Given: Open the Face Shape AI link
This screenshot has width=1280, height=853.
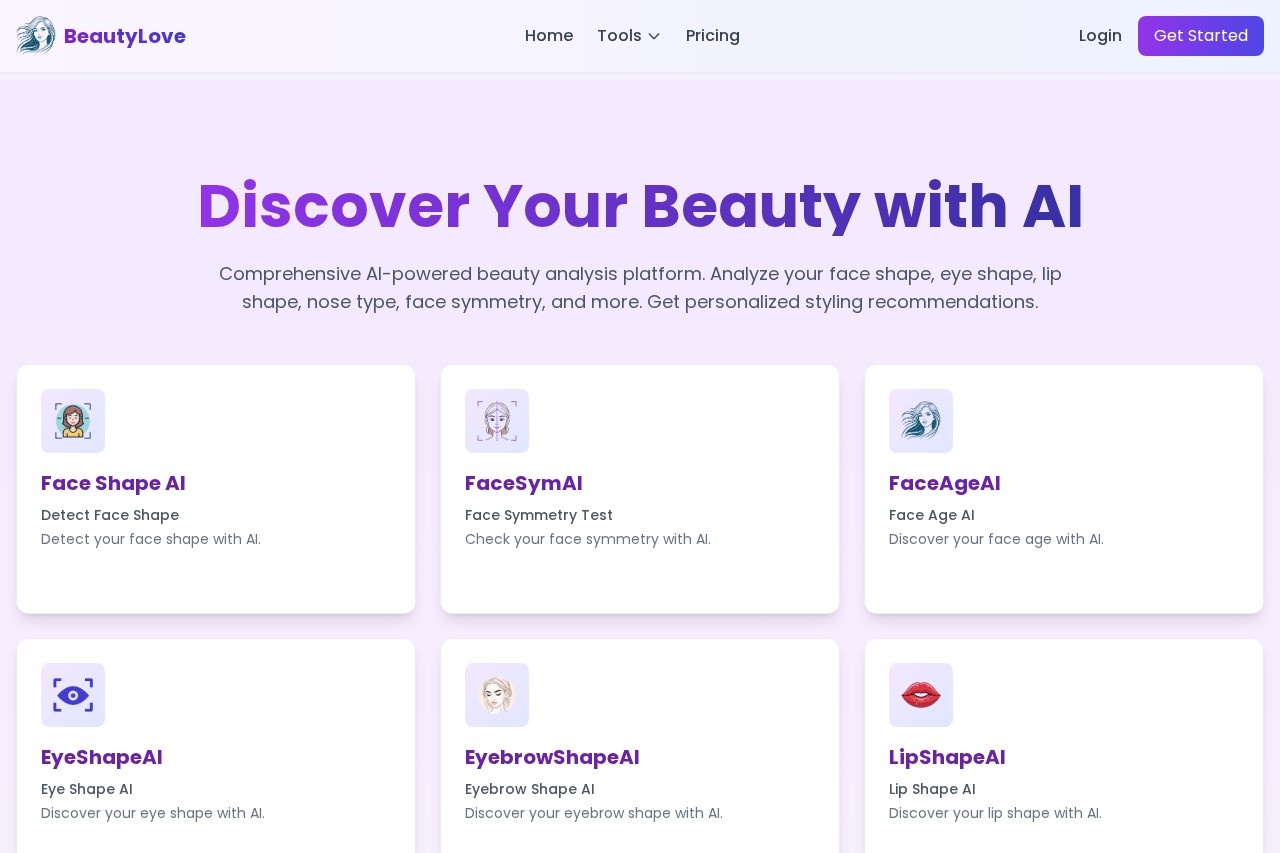Looking at the screenshot, I should (113, 484).
